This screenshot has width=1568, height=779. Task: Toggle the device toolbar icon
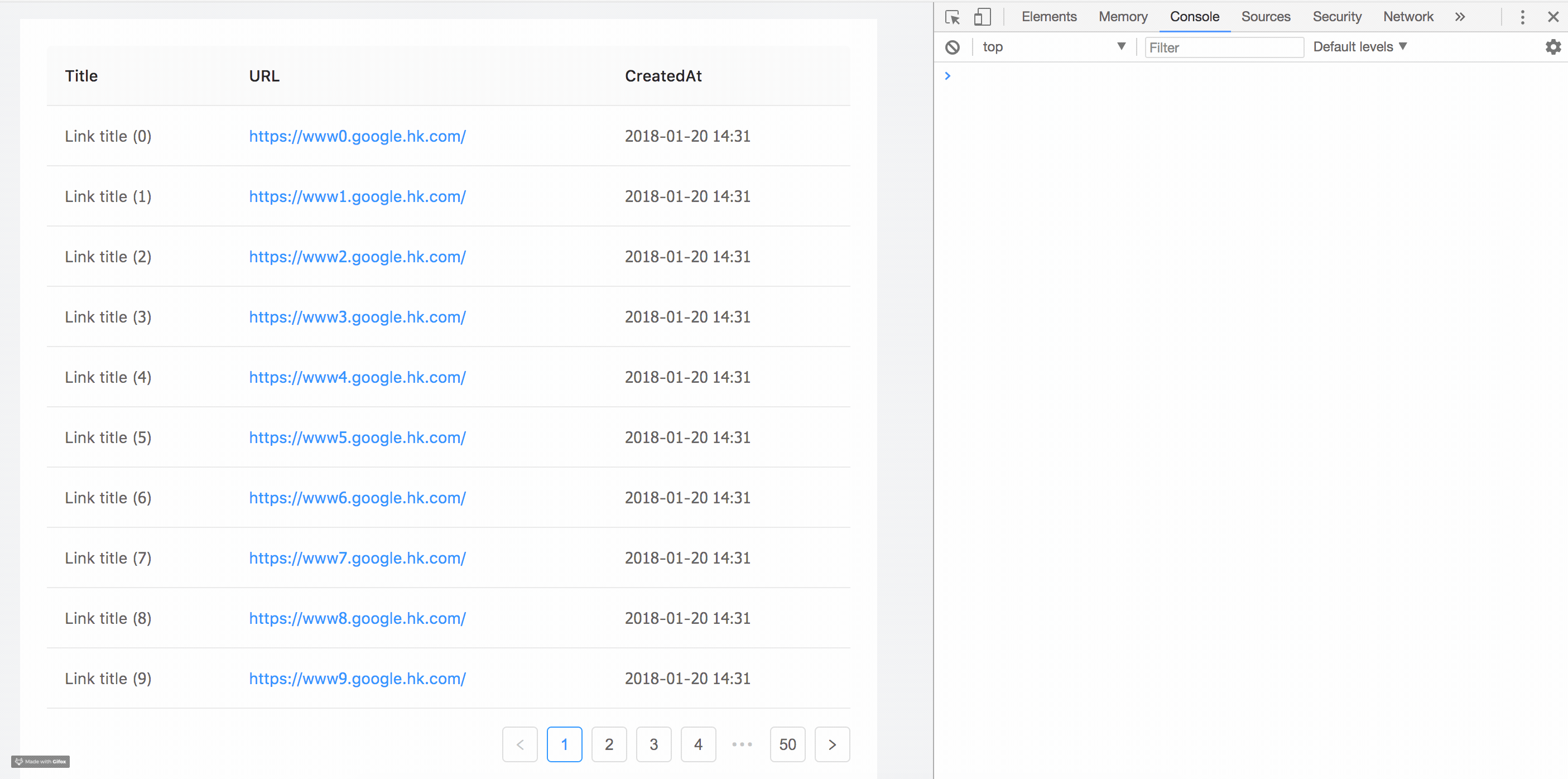[982, 17]
